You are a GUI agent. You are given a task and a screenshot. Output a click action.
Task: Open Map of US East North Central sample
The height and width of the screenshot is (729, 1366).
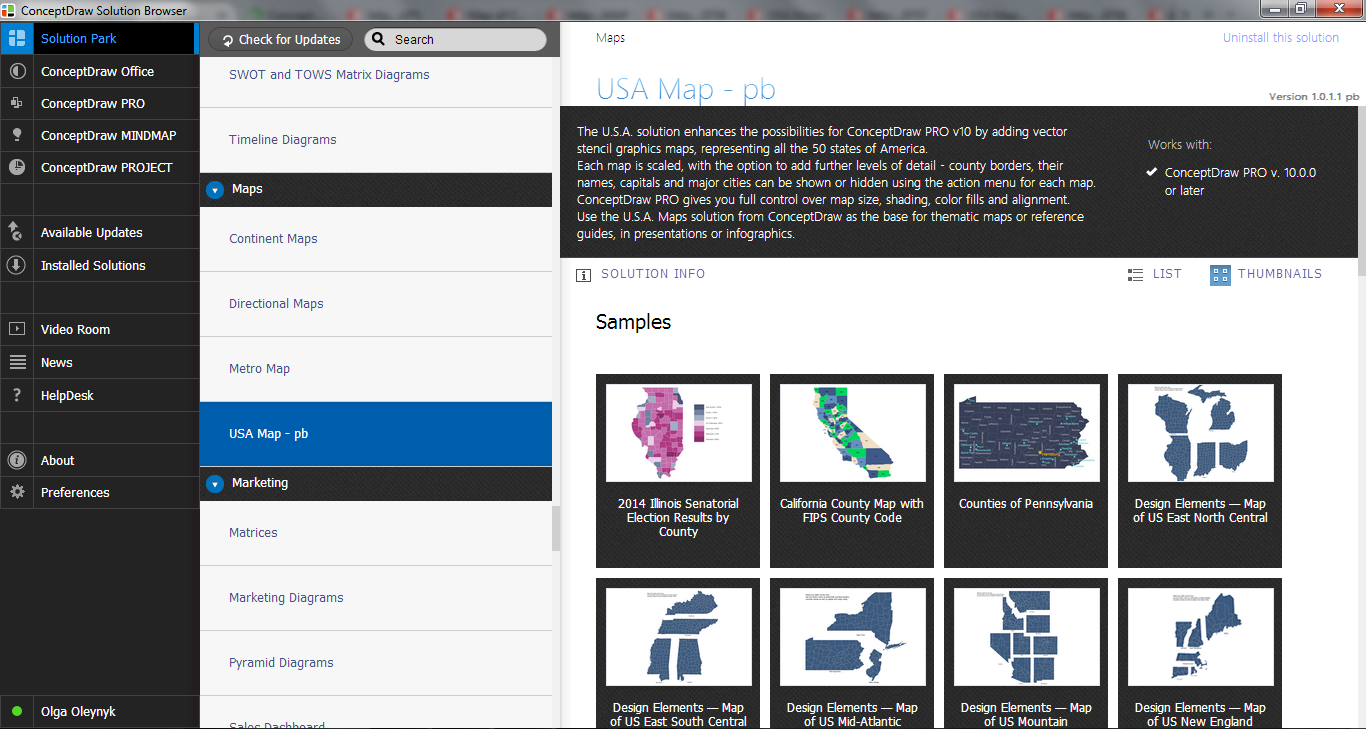coord(1200,471)
